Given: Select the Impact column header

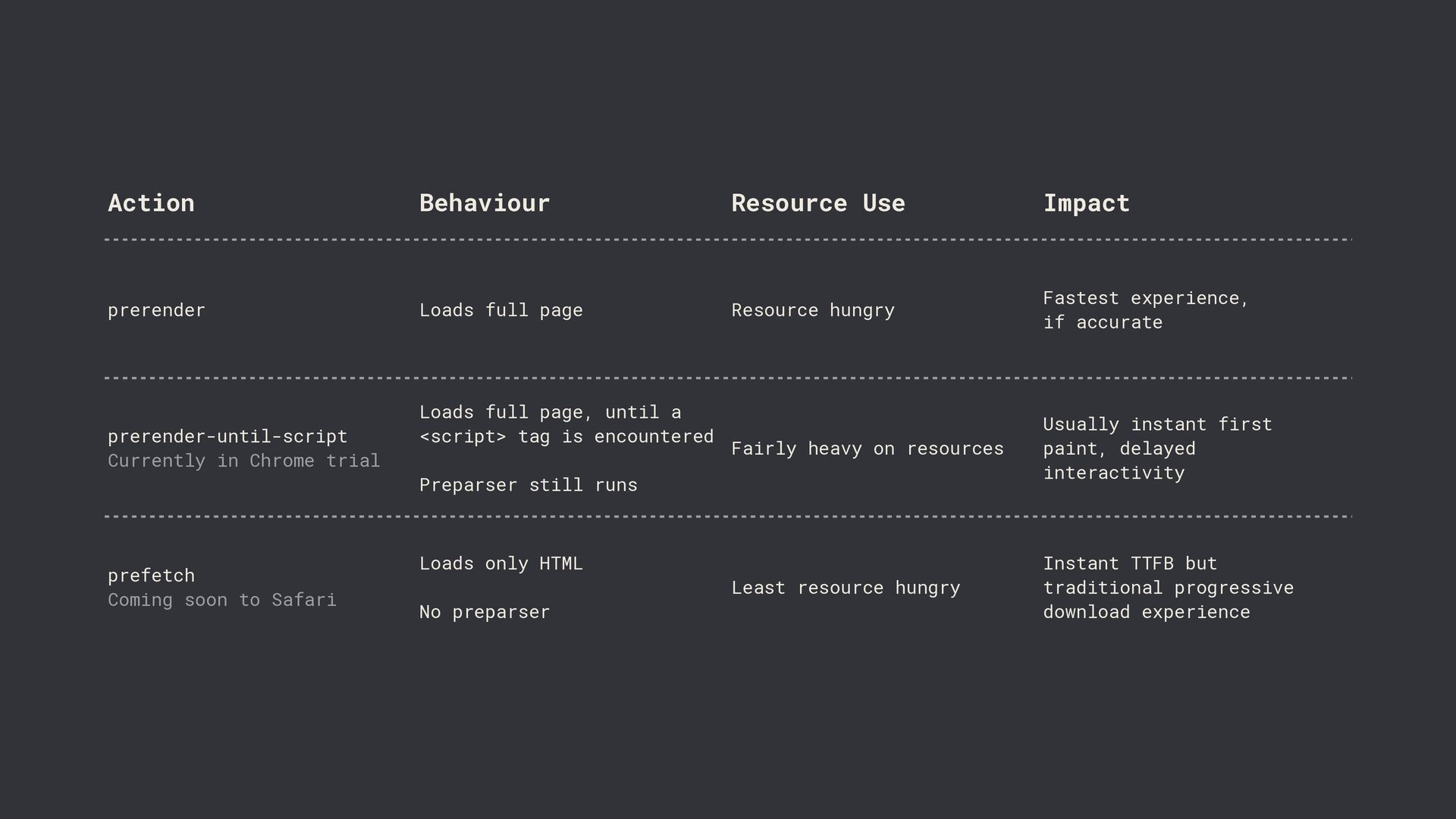Looking at the screenshot, I should (x=1086, y=203).
